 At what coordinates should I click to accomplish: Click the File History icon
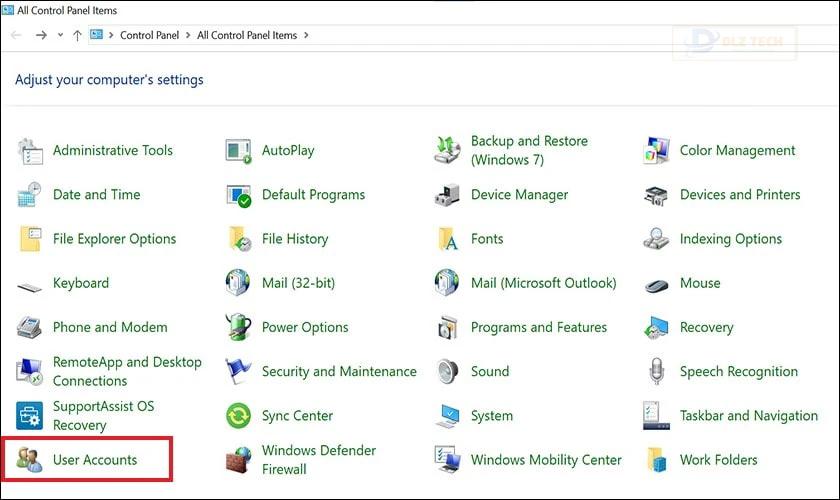coord(239,239)
